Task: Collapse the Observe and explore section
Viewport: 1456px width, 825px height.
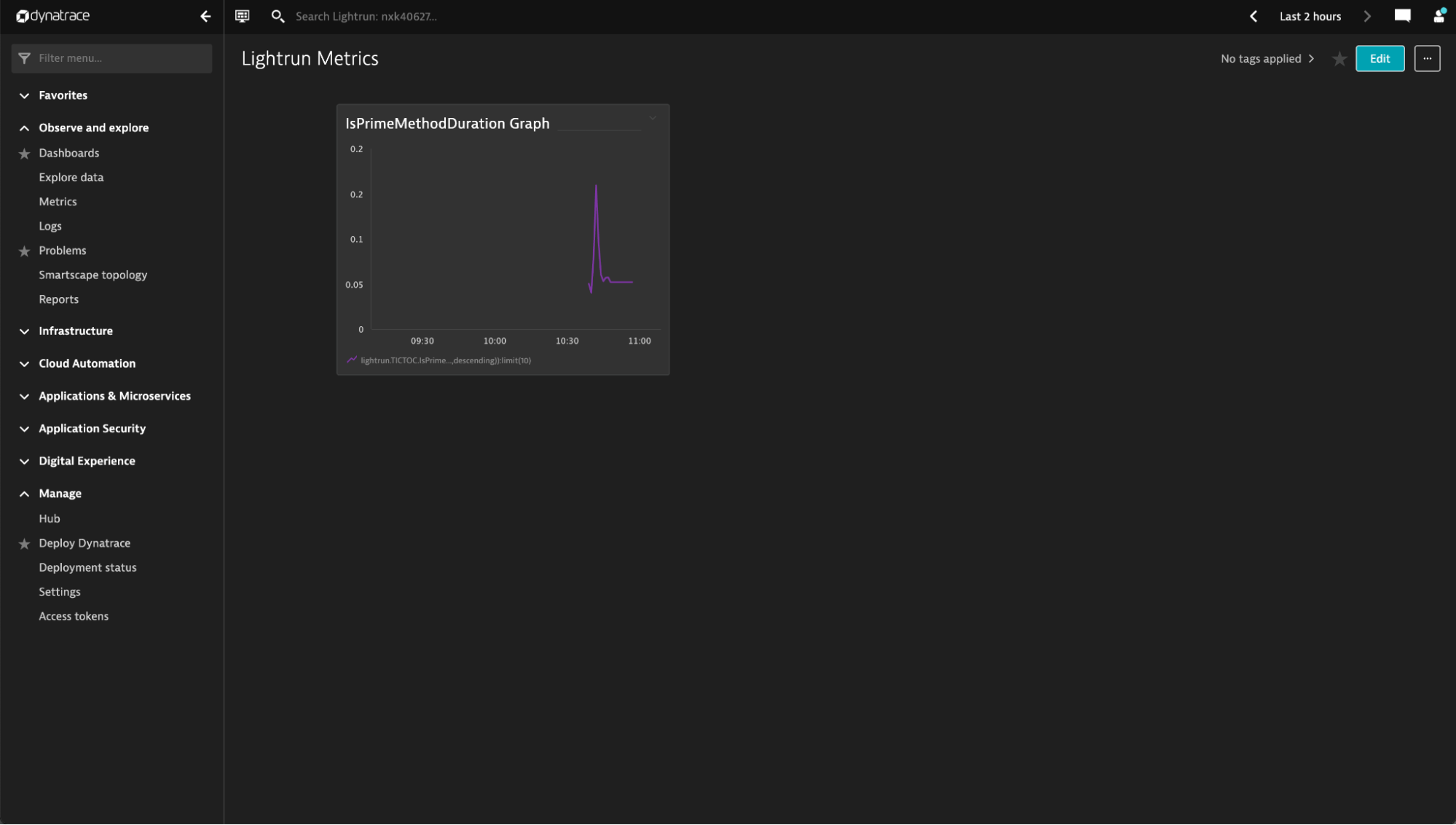Action: tap(93, 127)
